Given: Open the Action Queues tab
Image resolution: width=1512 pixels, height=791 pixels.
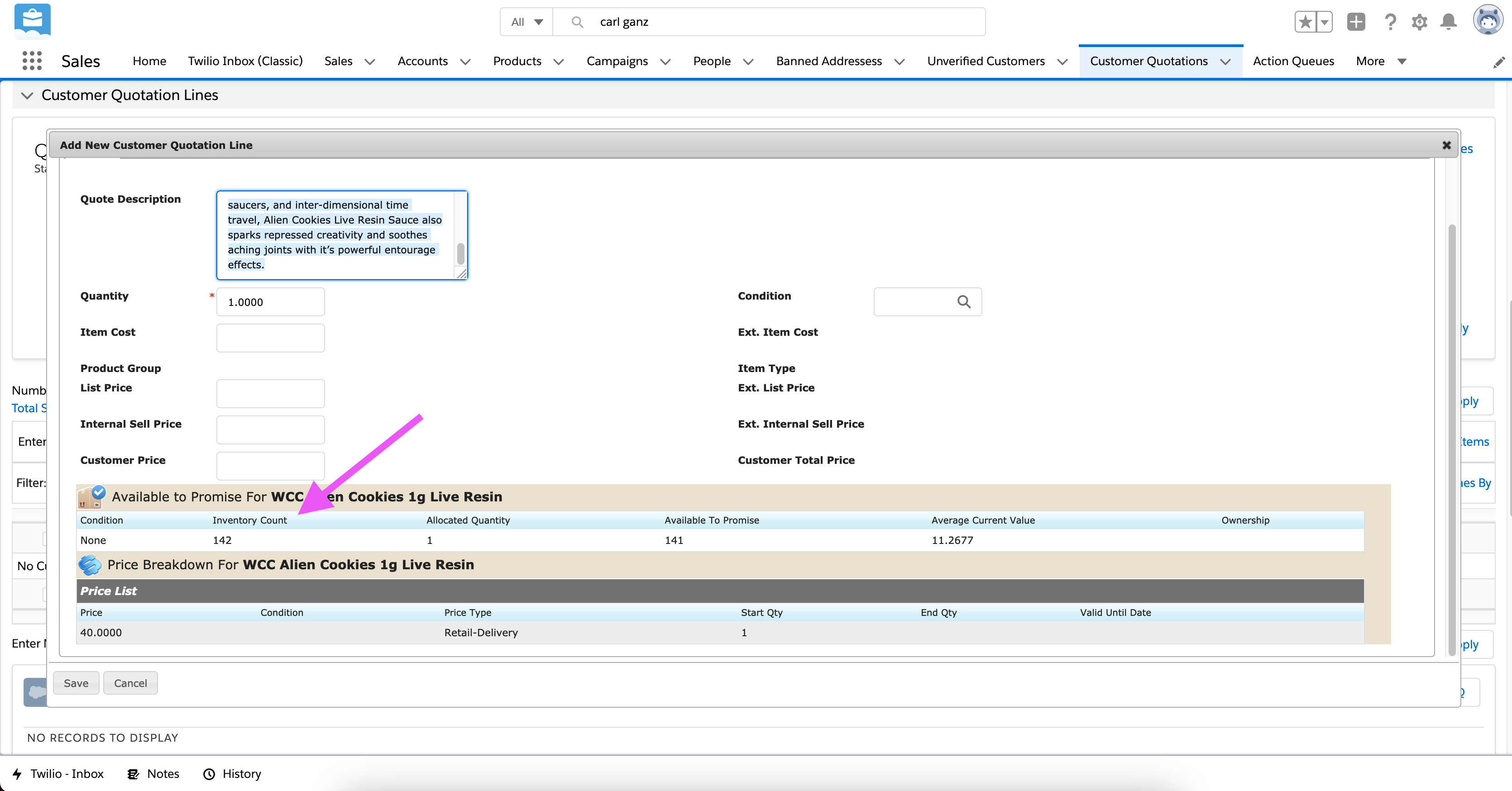Looking at the screenshot, I should [x=1293, y=61].
